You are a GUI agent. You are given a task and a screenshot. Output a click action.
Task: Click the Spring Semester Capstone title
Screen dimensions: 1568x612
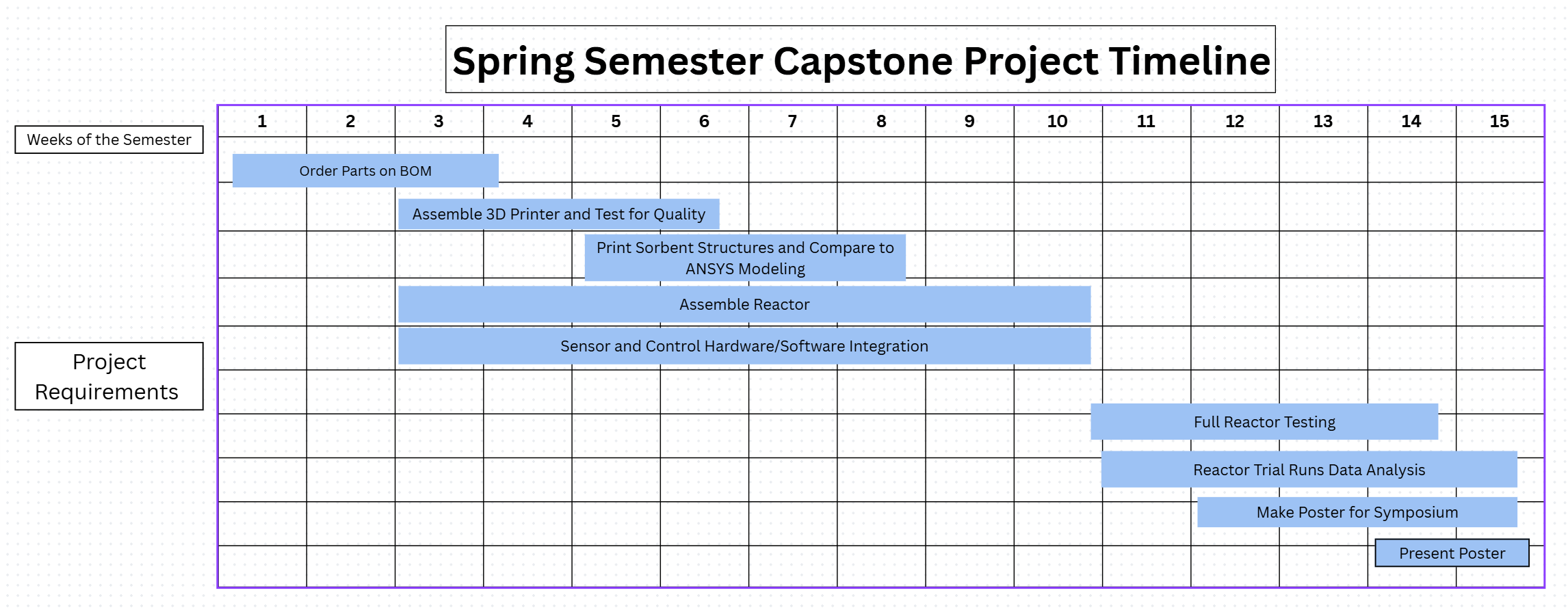861,60
